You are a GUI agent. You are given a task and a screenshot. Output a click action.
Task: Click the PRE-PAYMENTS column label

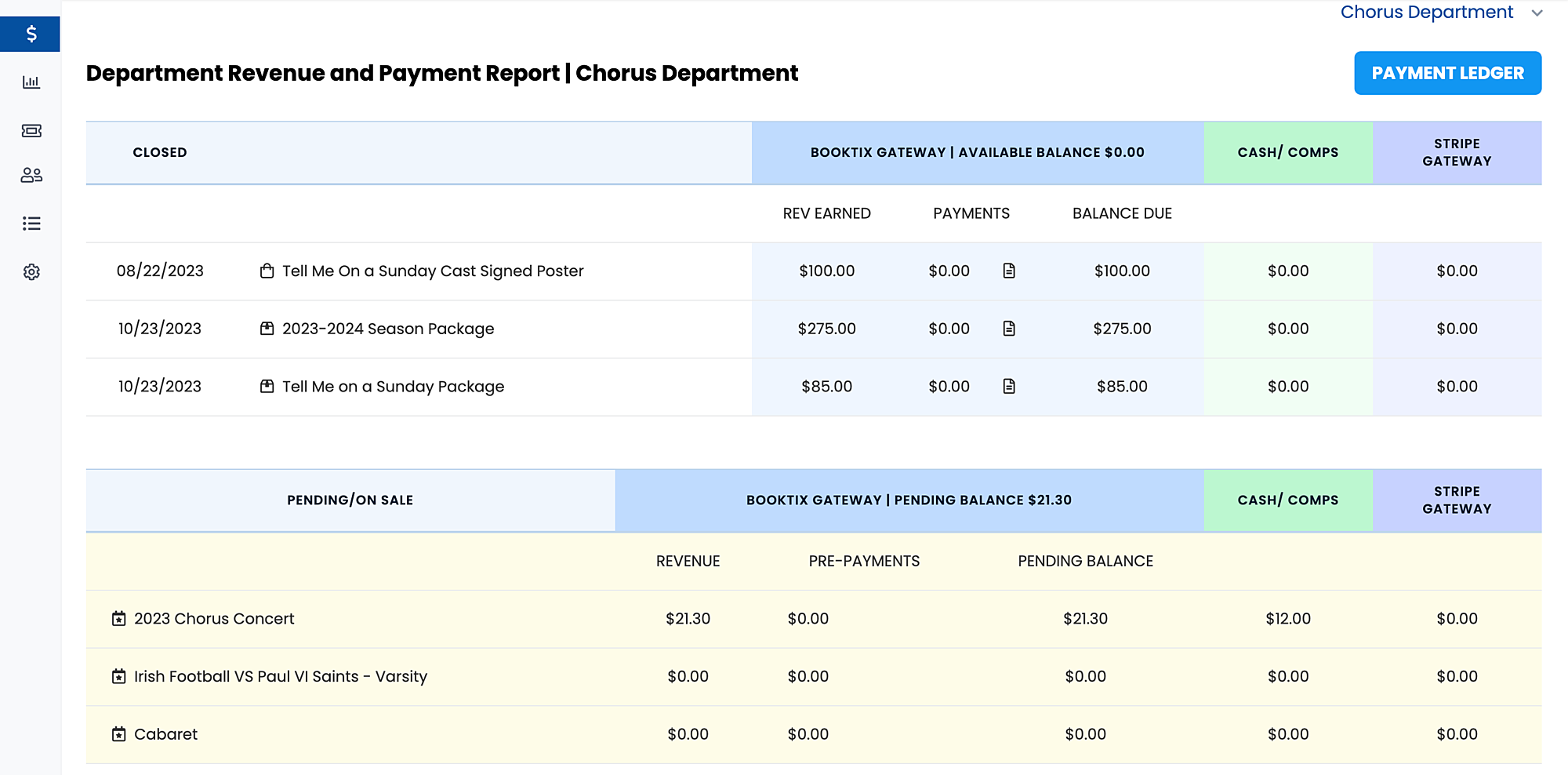864,562
